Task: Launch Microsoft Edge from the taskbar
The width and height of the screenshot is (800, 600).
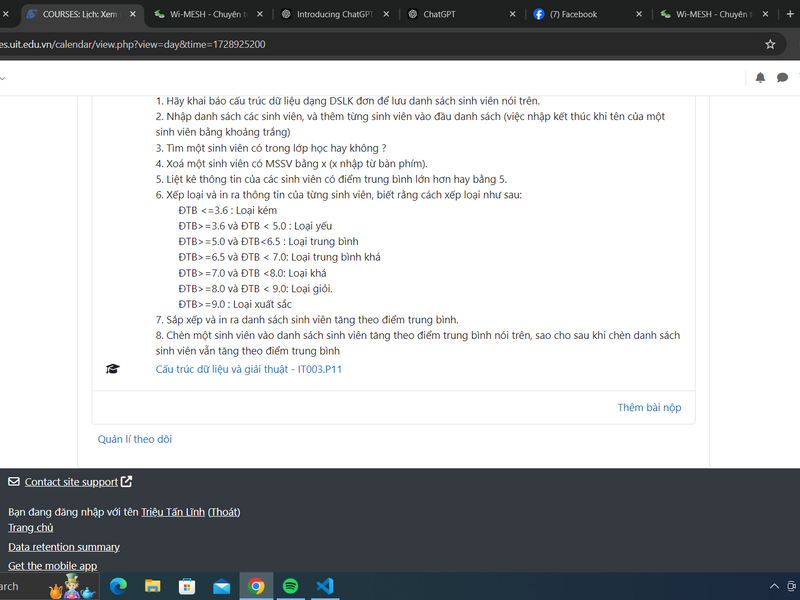Action: (118, 586)
